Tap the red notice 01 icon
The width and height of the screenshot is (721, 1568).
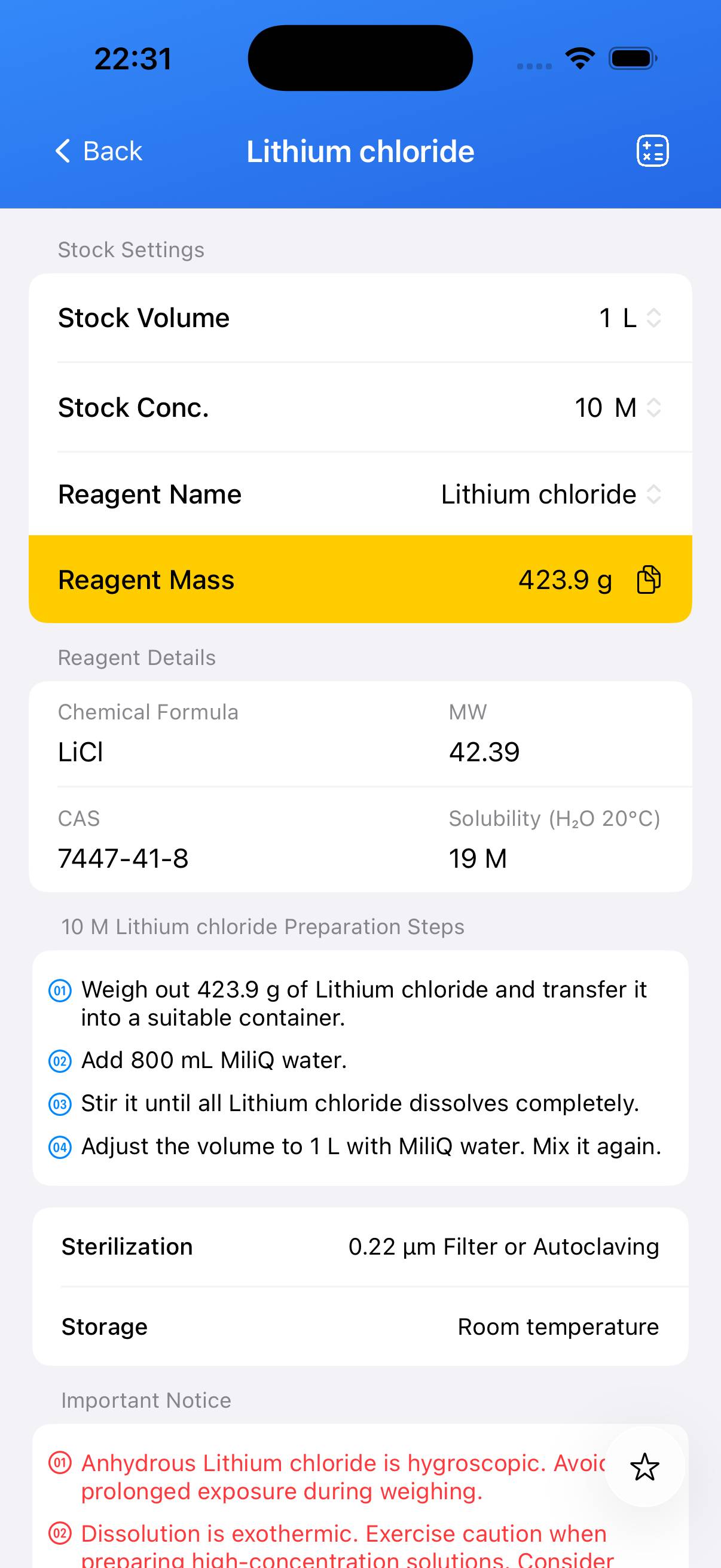(x=60, y=1463)
